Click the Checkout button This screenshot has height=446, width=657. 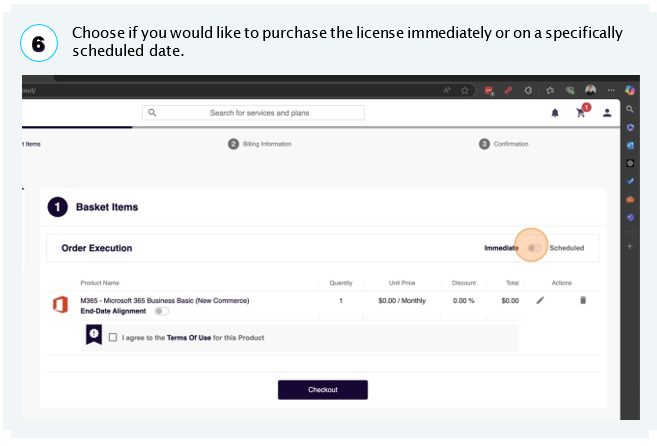pos(323,390)
